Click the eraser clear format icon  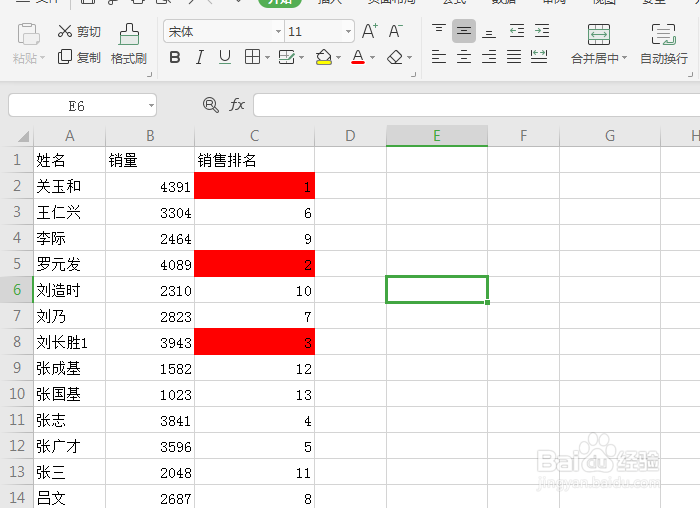395,57
